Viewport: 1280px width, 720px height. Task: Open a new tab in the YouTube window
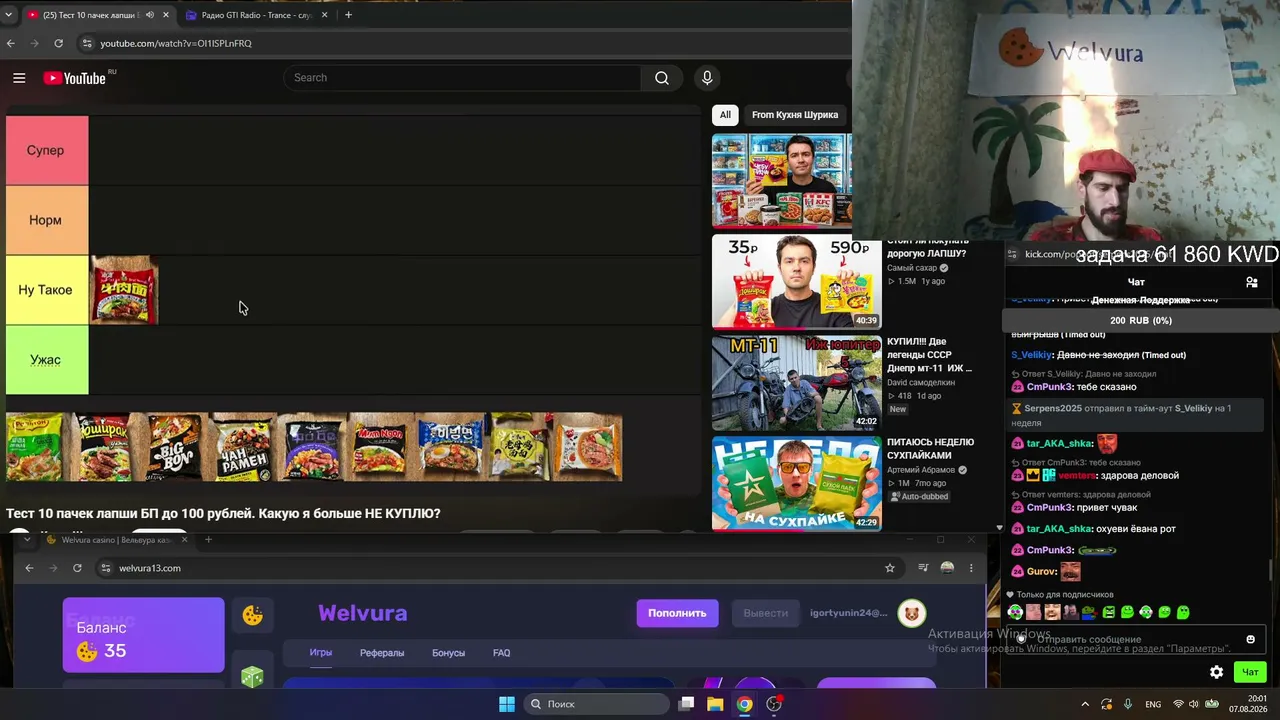coord(348,15)
